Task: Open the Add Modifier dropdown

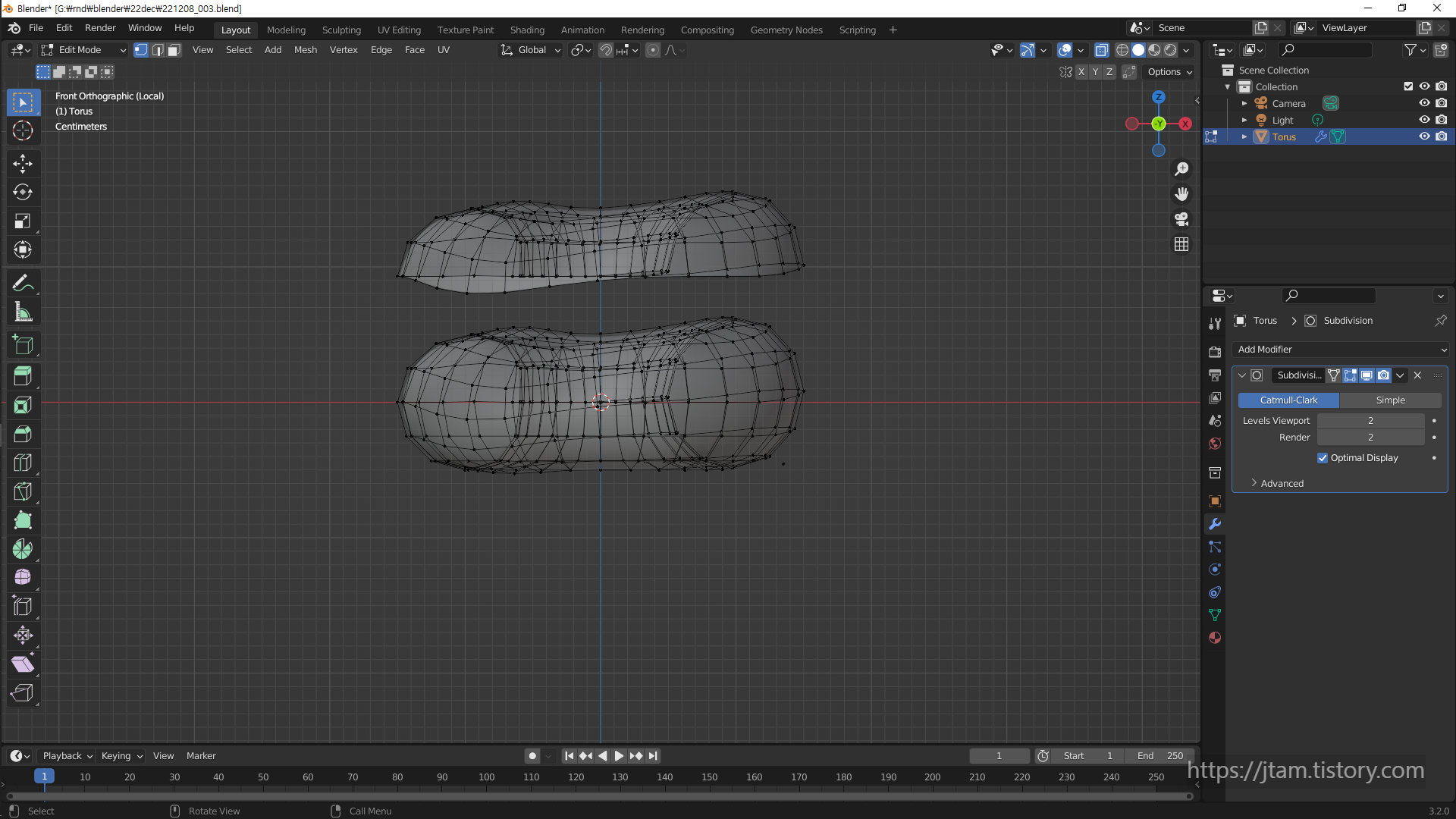Action: (x=1341, y=350)
